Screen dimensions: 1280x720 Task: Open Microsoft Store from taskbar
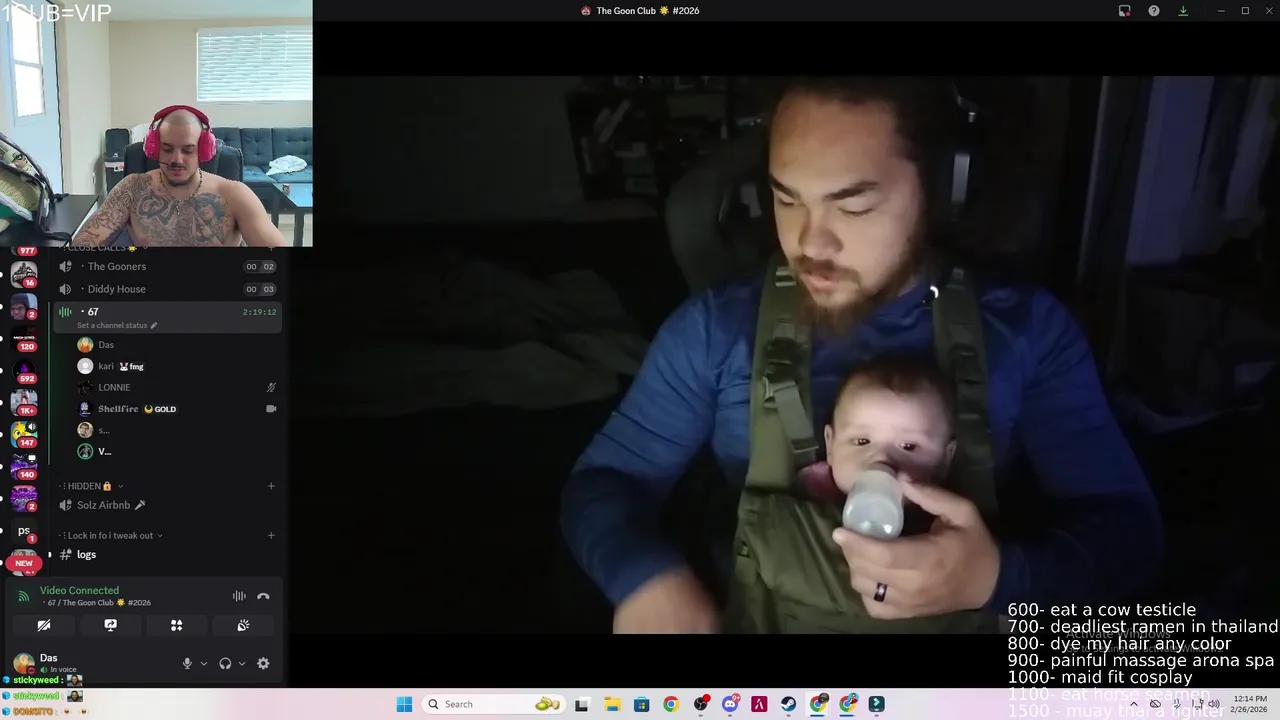click(641, 704)
